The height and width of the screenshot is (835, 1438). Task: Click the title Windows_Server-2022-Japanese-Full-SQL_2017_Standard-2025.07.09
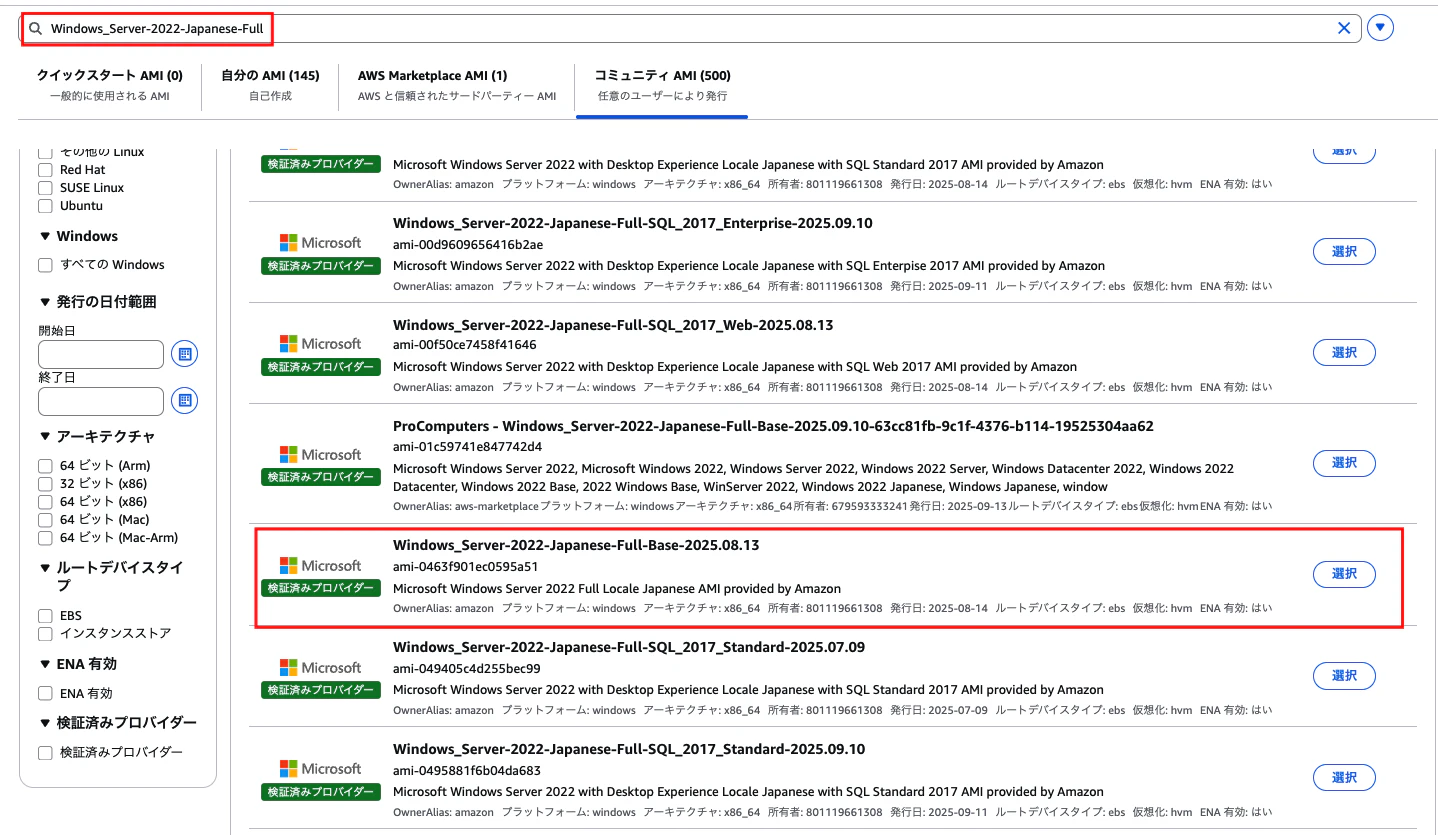click(x=629, y=647)
